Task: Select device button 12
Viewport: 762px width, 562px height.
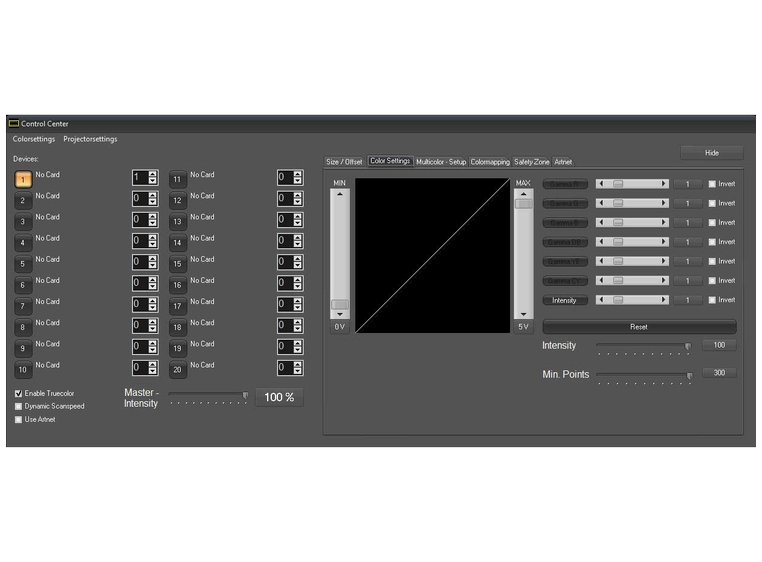Action: coord(177,200)
